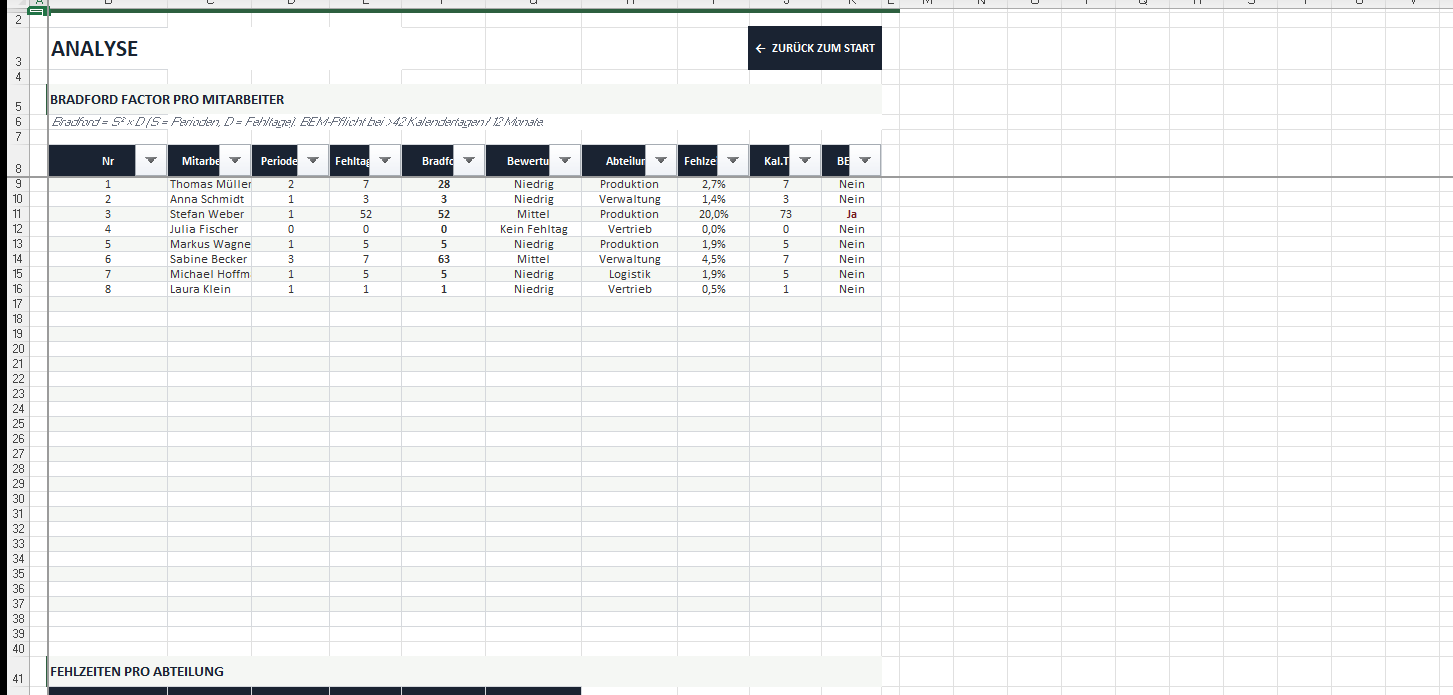Open the Mitarbeiter column filter dropdown
The image size is (1453, 695).
(235, 160)
